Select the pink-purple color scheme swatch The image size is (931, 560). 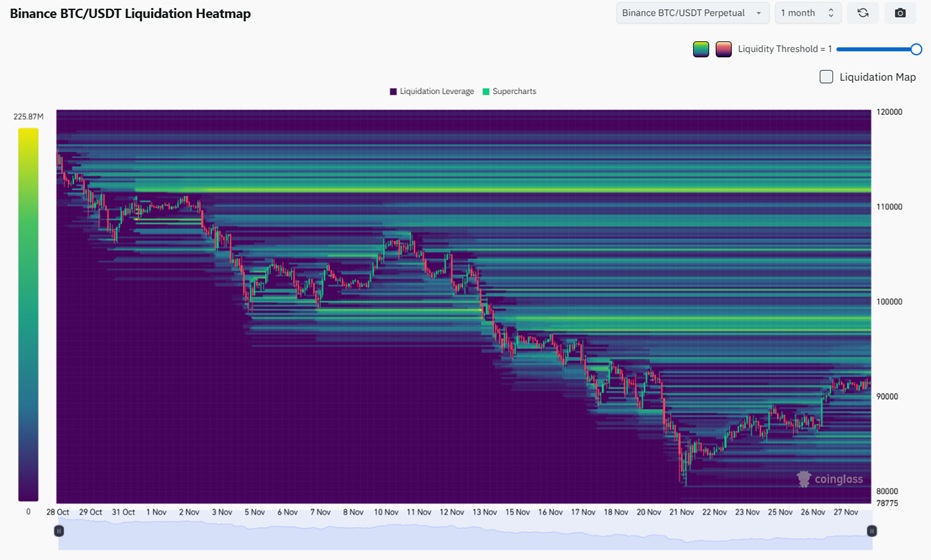(723, 49)
